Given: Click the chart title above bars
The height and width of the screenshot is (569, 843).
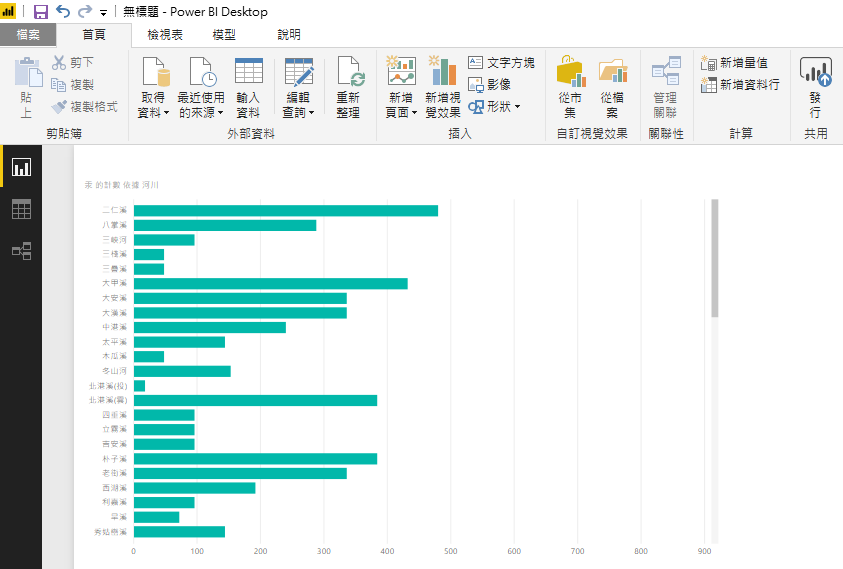Looking at the screenshot, I should 122,185.
